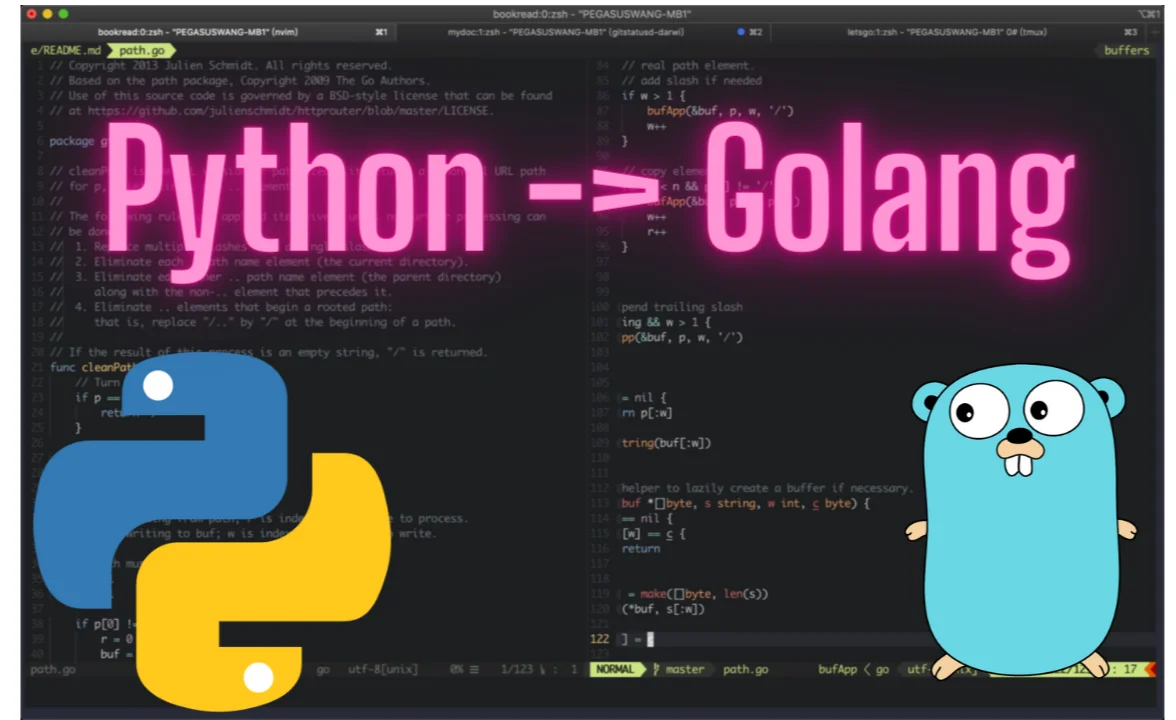Click the 'If the result of this process' comment
Image resolution: width=1176 pixels, height=720 pixels.
click(268, 352)
